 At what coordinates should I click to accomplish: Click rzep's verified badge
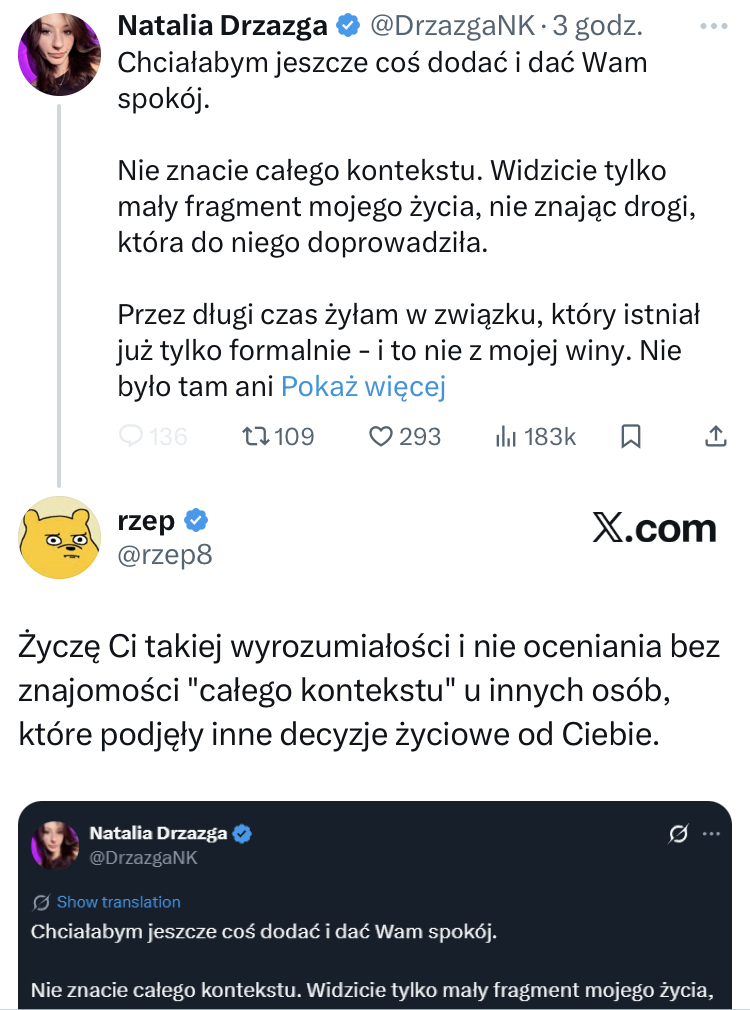click(197, 520)
